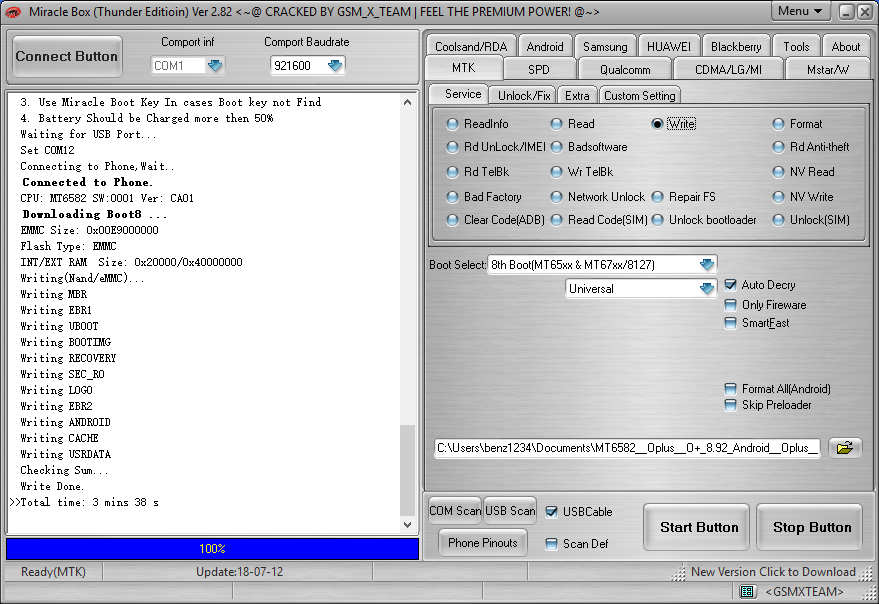The image size is (879, 604).
Task: Click the firmware file path input field
Action: tap(627, 448)
